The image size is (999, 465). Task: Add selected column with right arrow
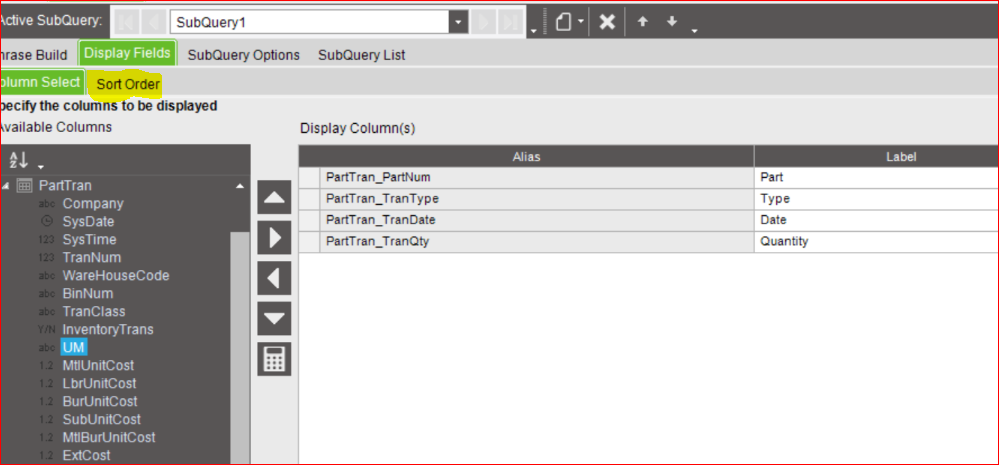tap(274, 238)
